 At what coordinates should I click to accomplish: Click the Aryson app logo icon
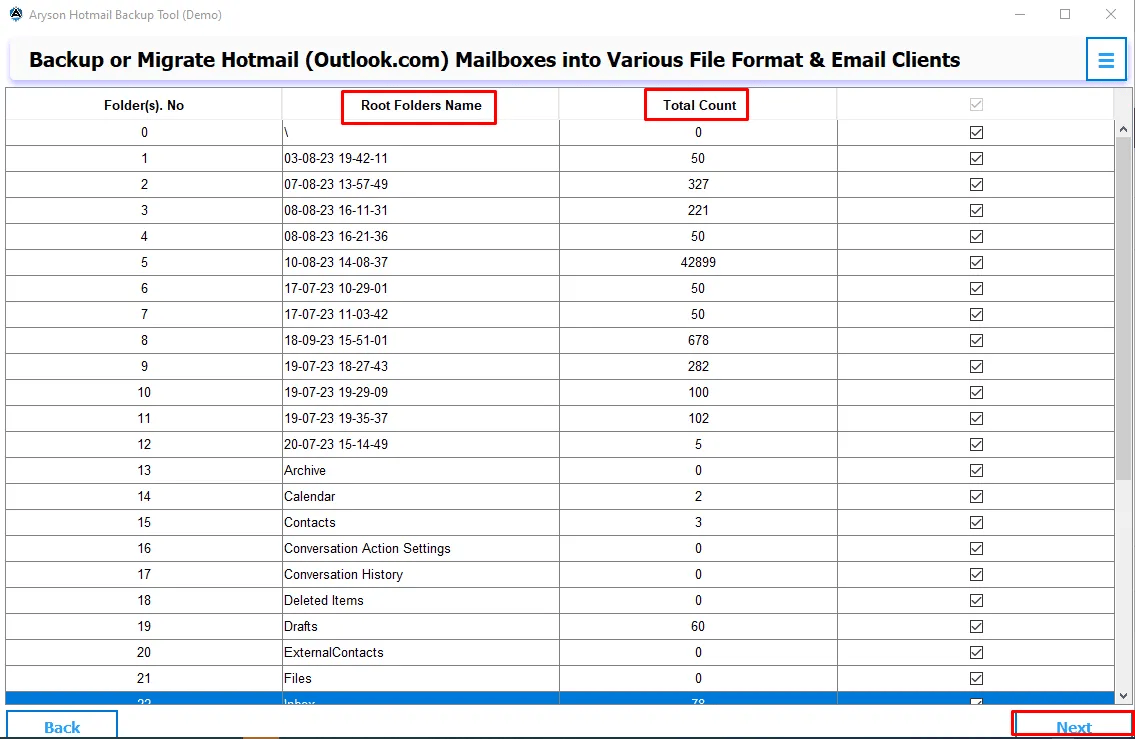(15, 14)
